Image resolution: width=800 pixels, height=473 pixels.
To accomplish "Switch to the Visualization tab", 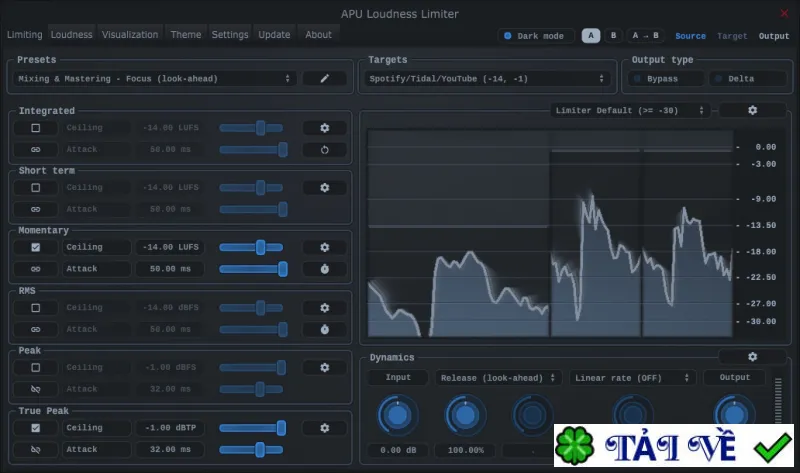I will (130, 35).
